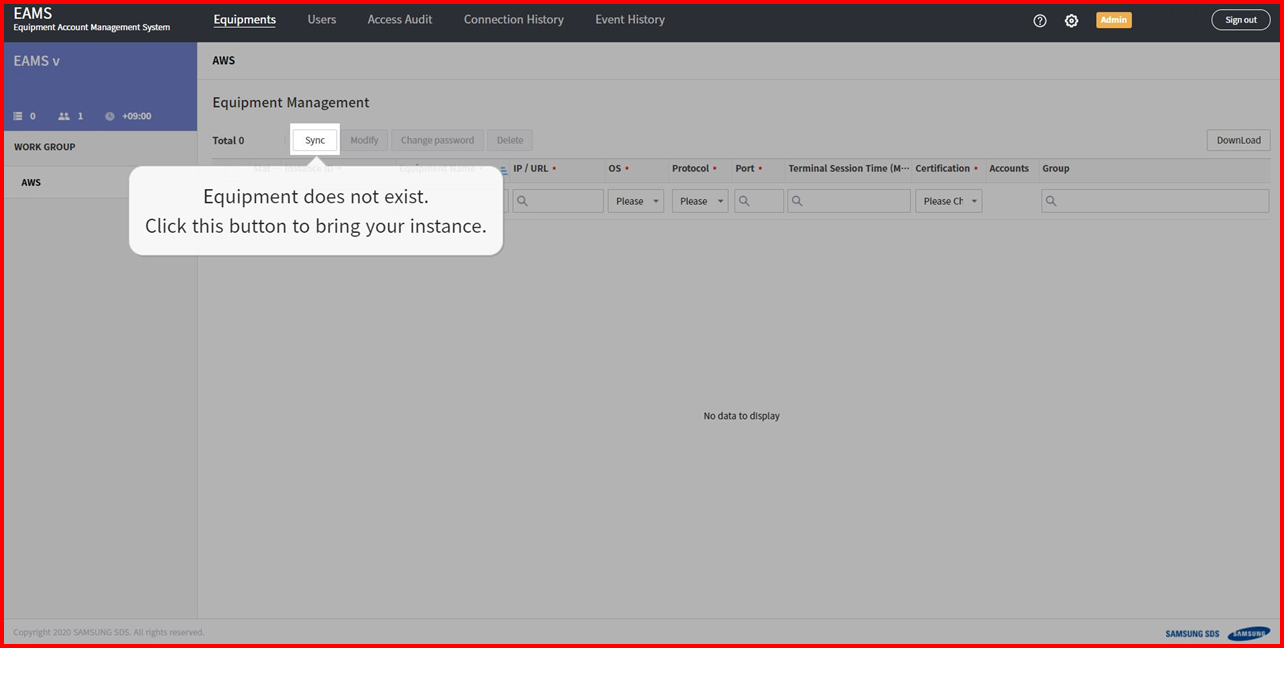This screenshot has width=1288, height=689.
Task: Click the OS column header
Action: point(615,169)
